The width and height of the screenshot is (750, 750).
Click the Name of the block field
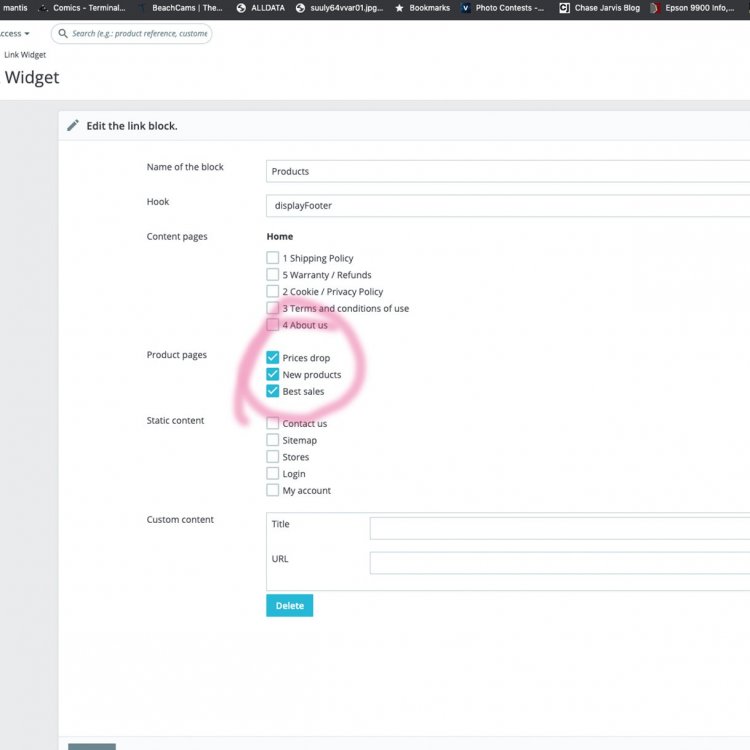(508, 171)
